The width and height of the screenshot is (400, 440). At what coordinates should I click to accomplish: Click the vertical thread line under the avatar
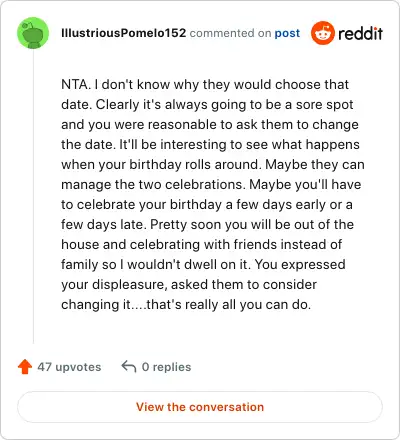click(x=33, y=197)
